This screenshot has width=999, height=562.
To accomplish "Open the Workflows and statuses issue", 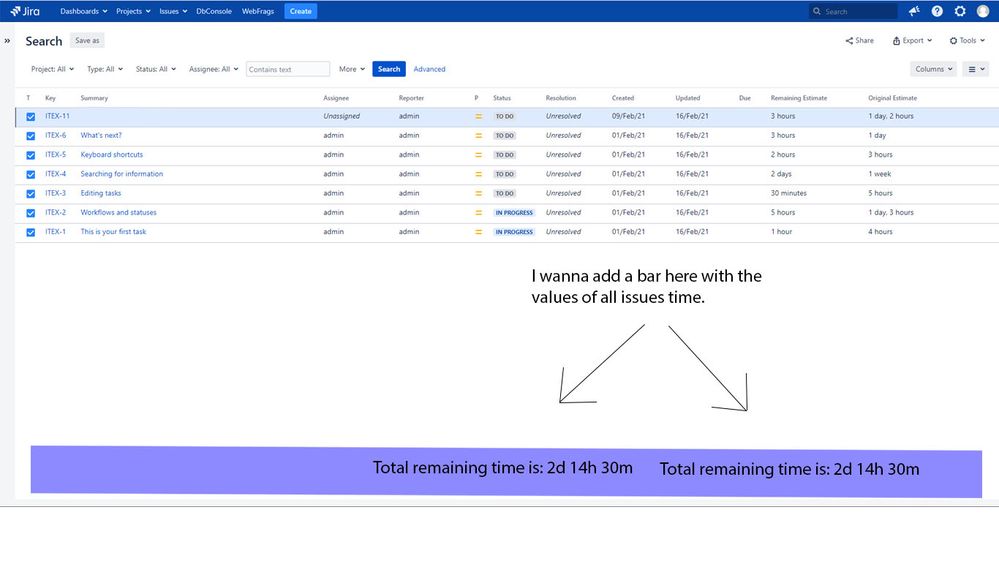I will coord(119,212).
